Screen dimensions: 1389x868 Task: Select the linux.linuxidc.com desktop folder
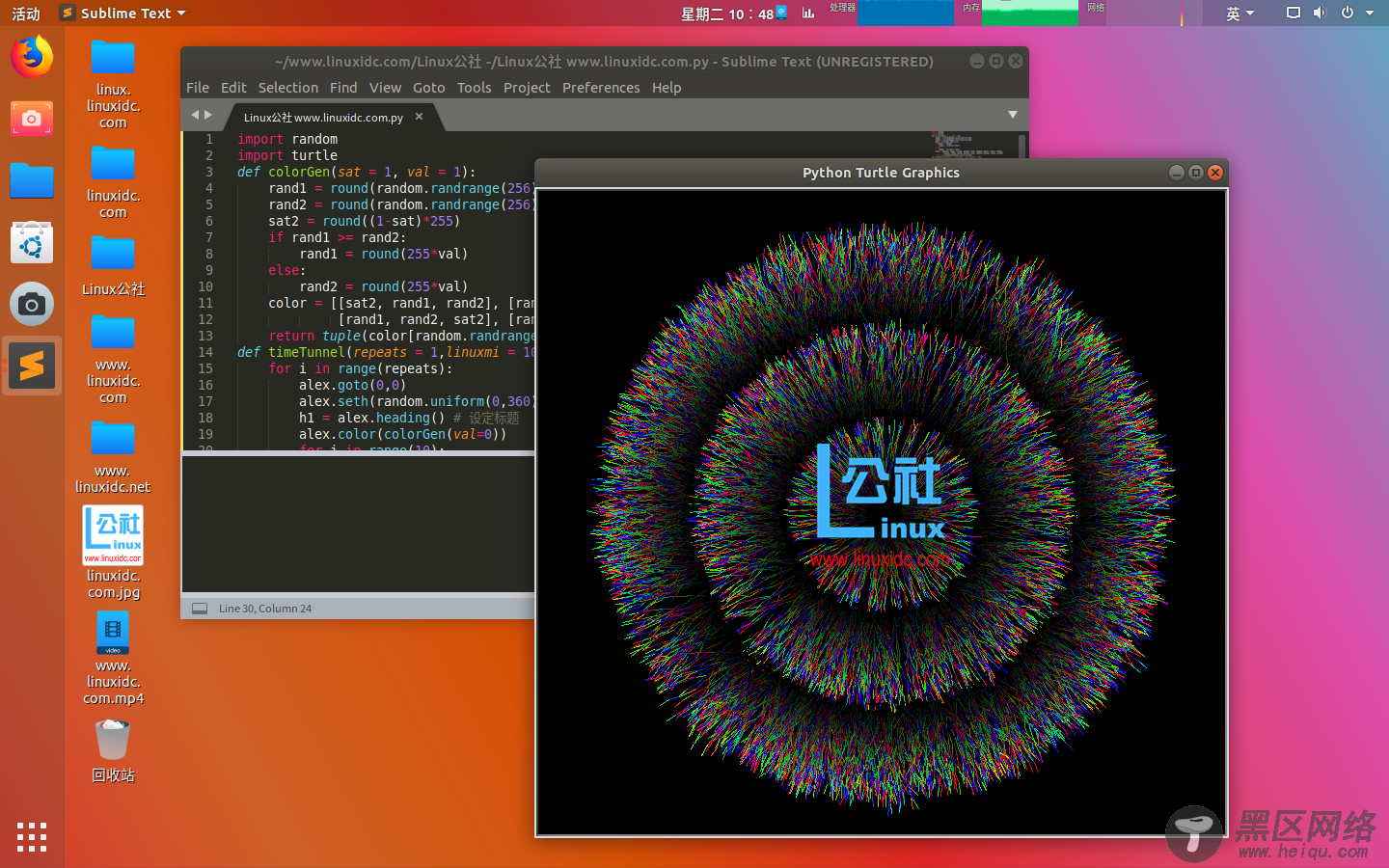(x=113, y=84)
